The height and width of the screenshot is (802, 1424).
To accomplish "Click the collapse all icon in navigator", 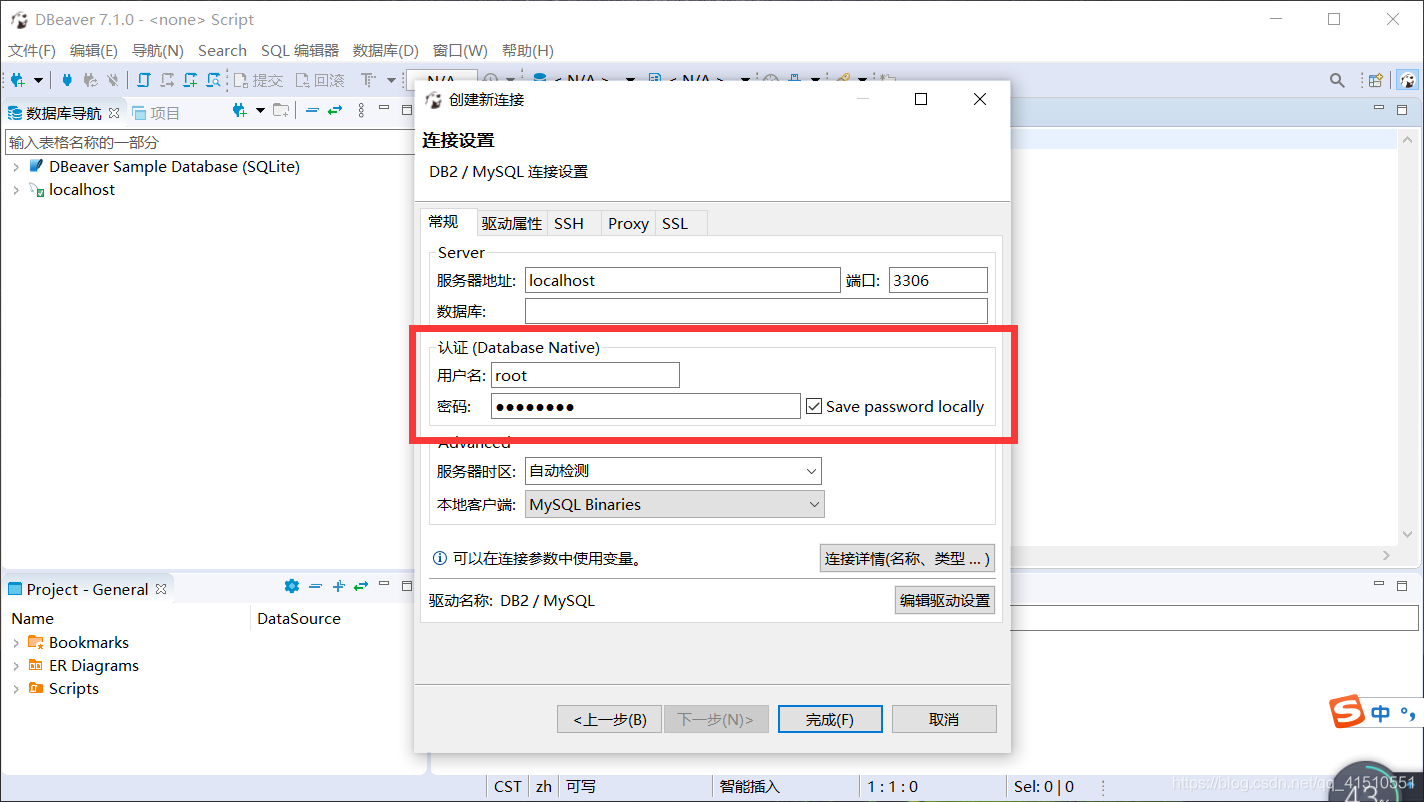I will (312, 112).
